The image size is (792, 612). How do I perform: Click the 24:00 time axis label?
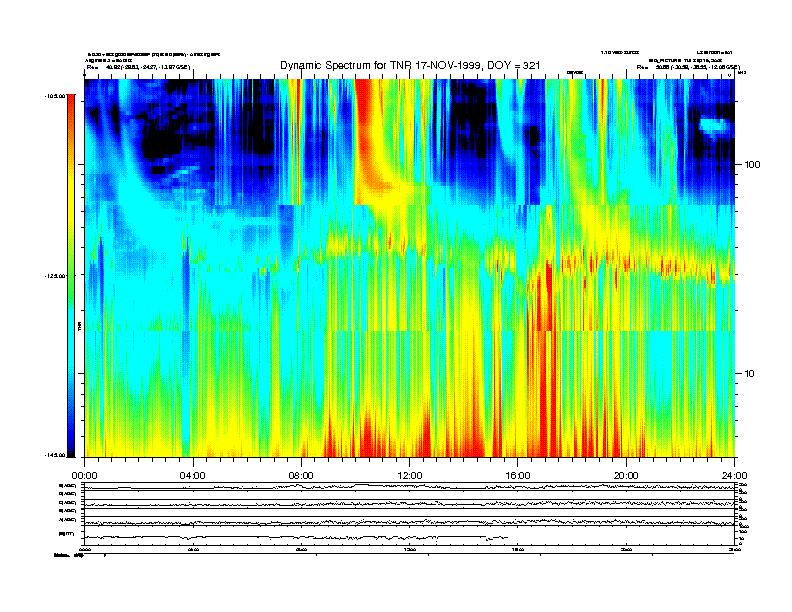click(734, 476)
